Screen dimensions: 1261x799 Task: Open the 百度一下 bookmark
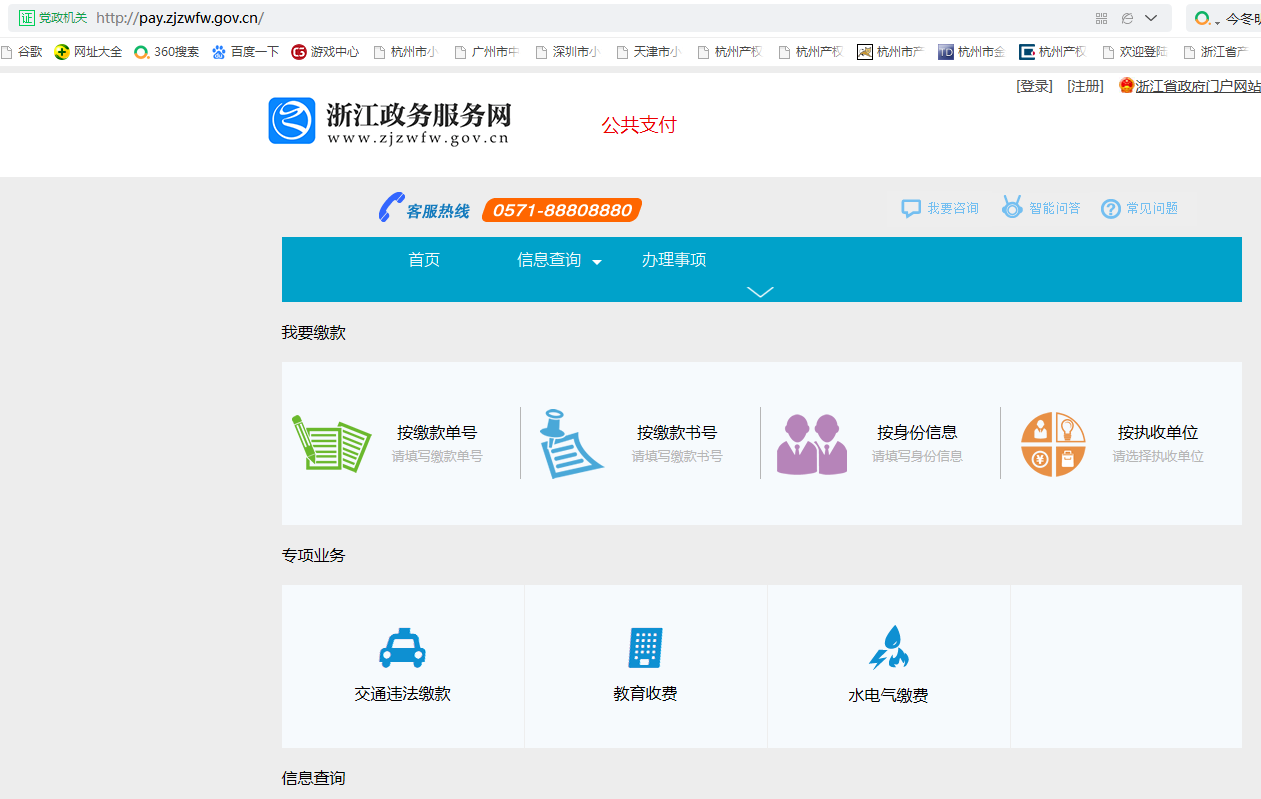(245, 52)
